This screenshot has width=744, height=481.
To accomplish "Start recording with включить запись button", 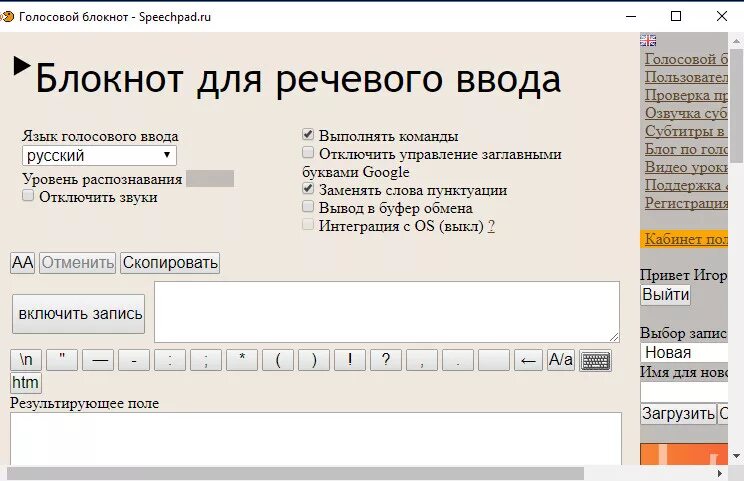I will pyautogui.click(x=79, y=314).
